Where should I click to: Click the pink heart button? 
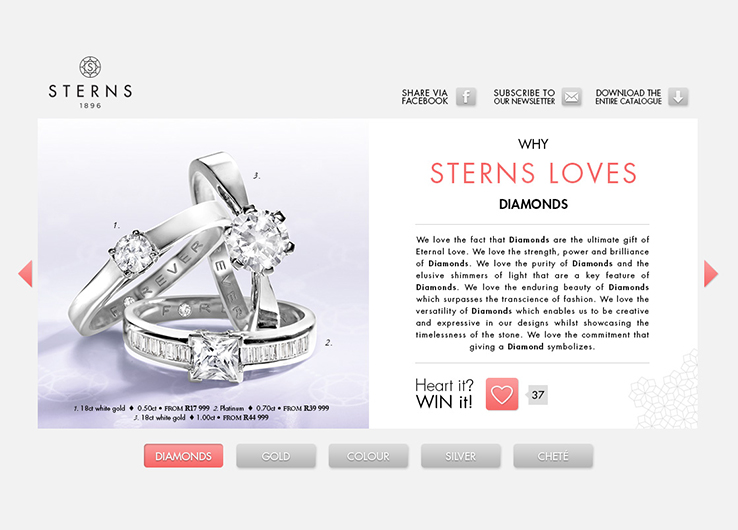click(x=502, y=394)
